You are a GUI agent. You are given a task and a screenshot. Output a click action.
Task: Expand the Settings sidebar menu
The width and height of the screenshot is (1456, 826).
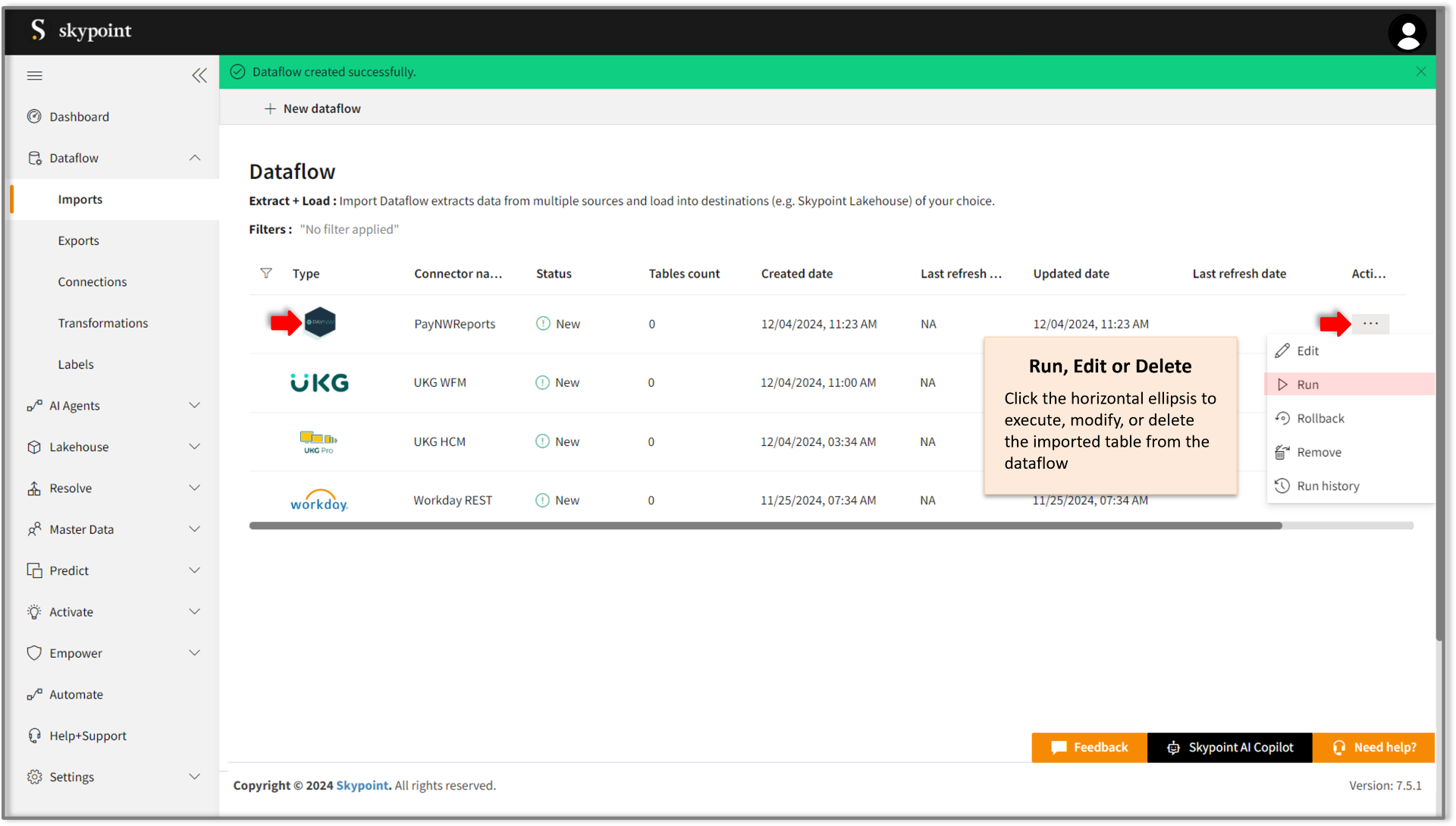click(x=195, y=777)
